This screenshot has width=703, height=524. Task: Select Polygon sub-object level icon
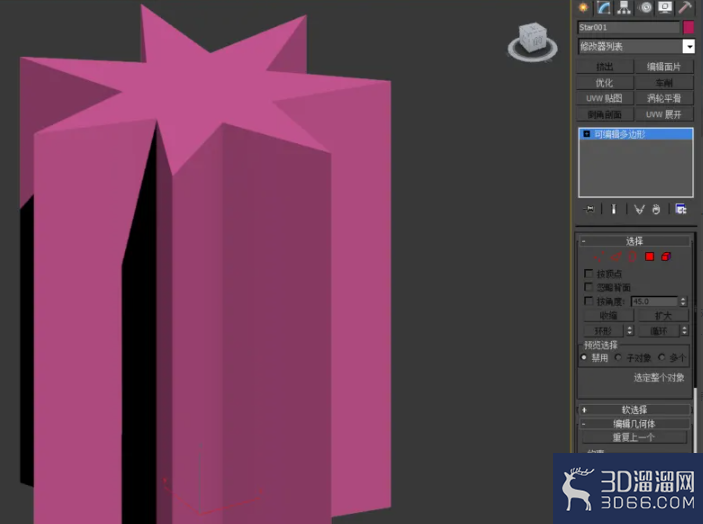tap(649, 256)
